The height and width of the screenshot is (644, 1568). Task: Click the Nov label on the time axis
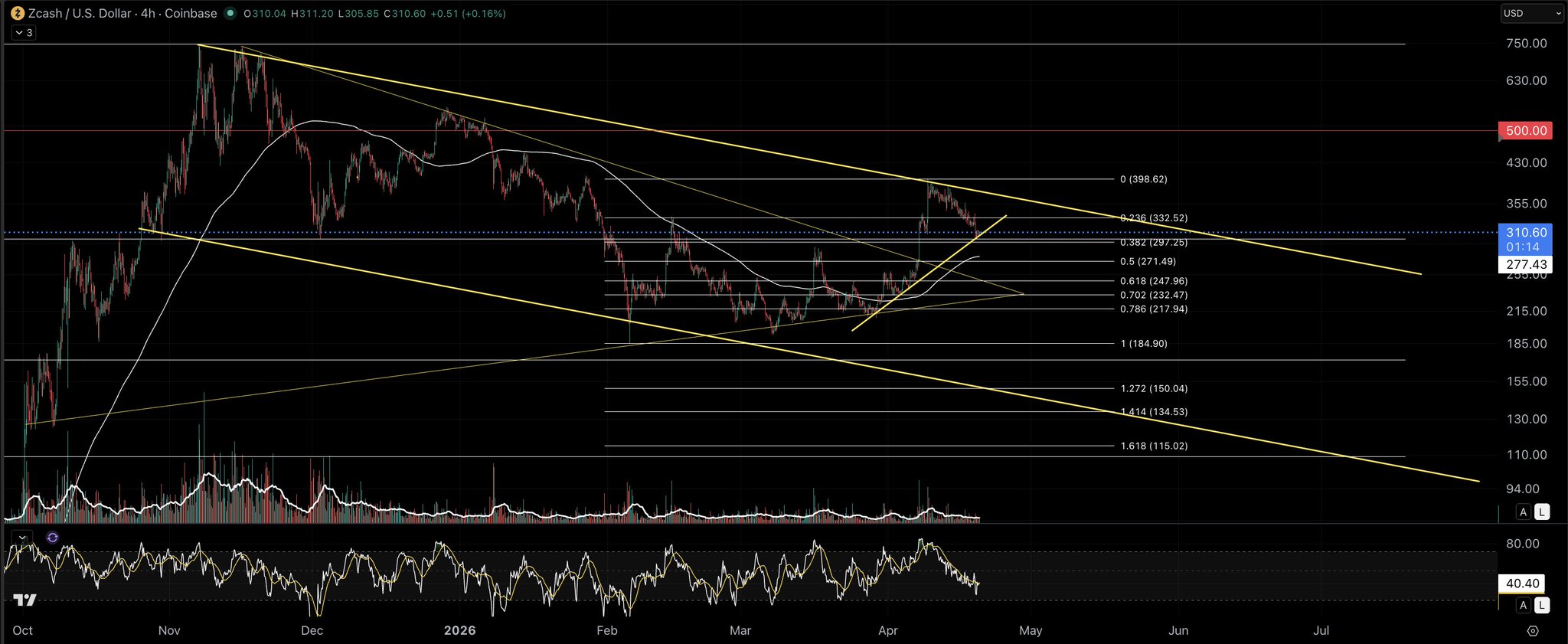tap(169, 631)
